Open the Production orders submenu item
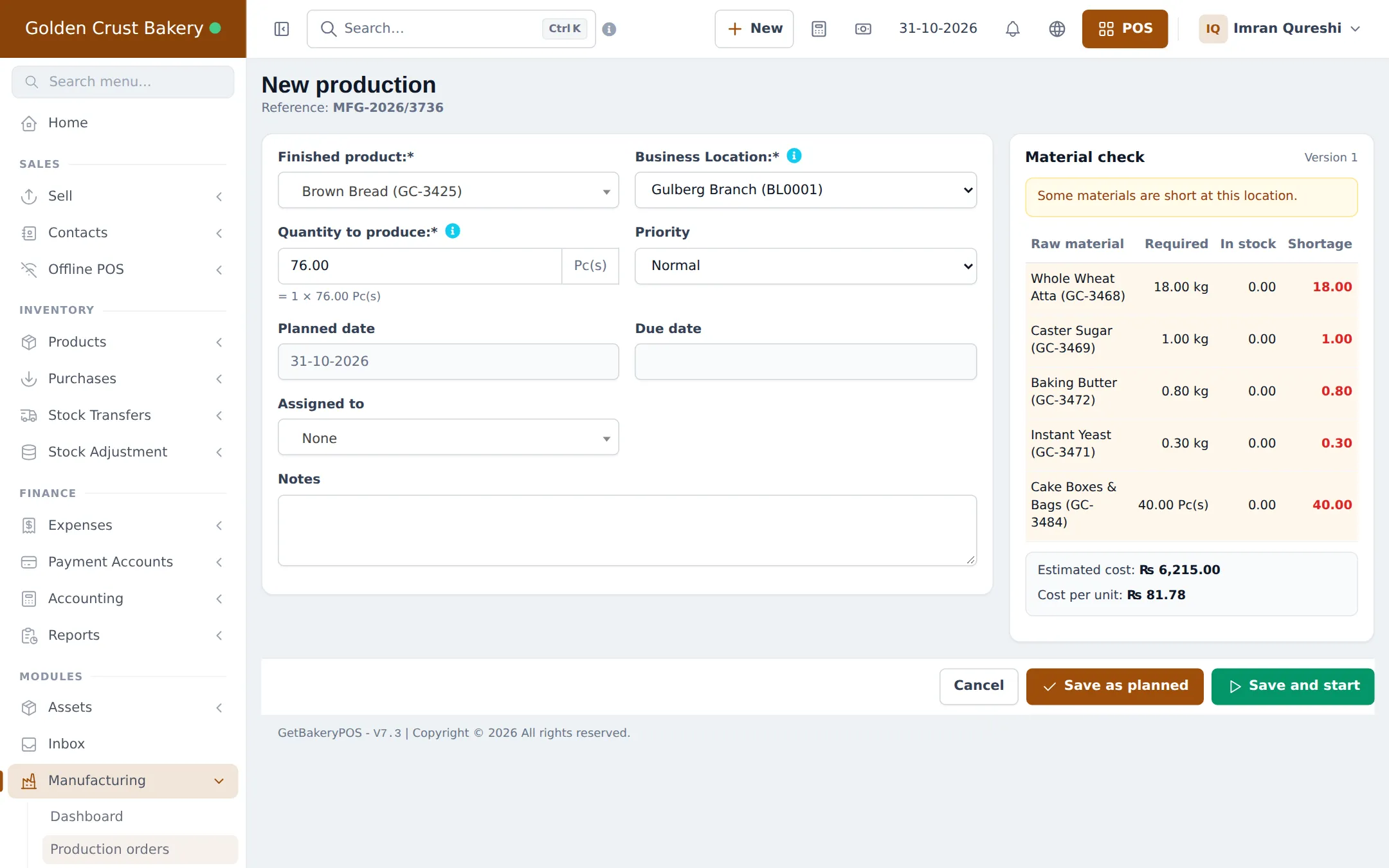The height and width of the screenshot is (868, 1389). pyautogui.click(x=140, y=849)
